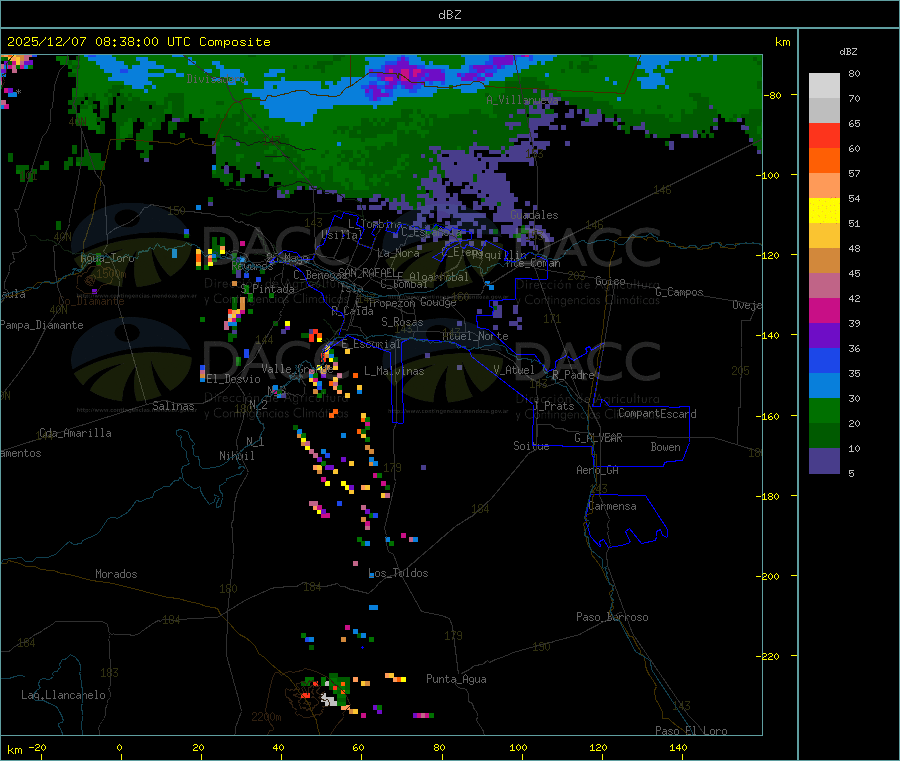This screenshot has width=900, height=761.
Task: Click the Los_Toldos map label
Action: pos(398,573)
